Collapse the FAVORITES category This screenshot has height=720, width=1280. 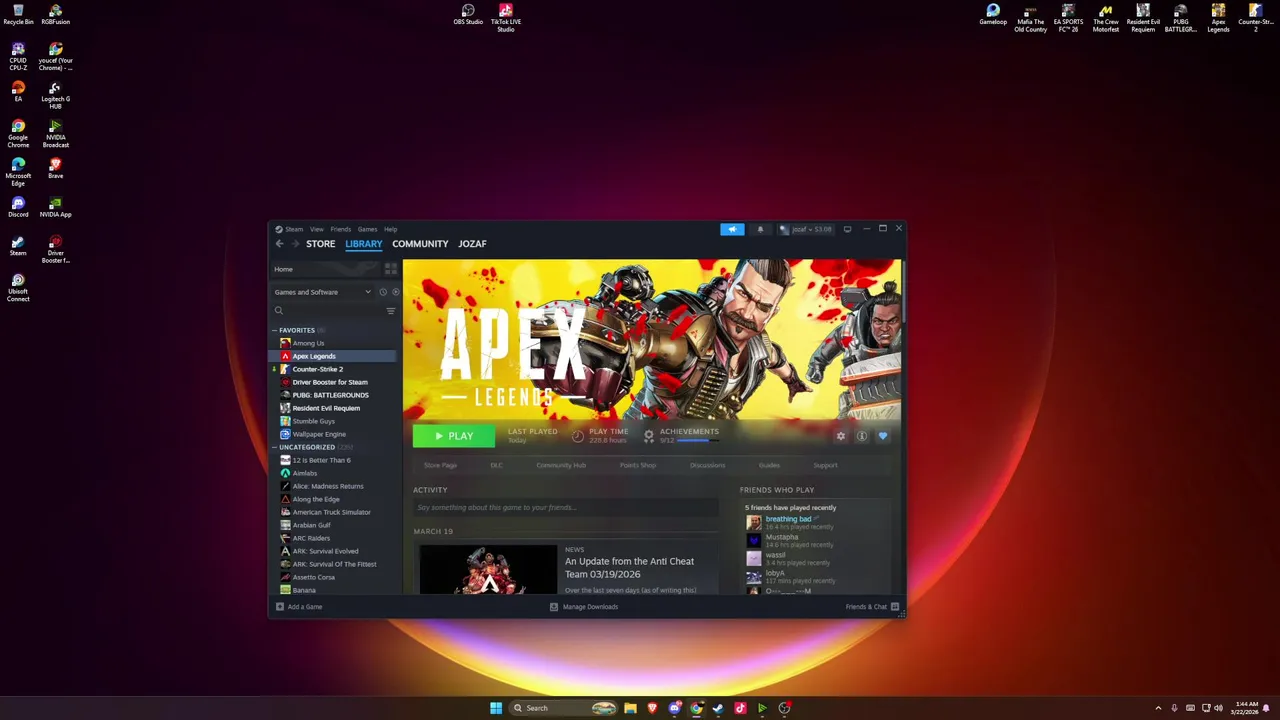pyautogui.click(x=275, y=330)
